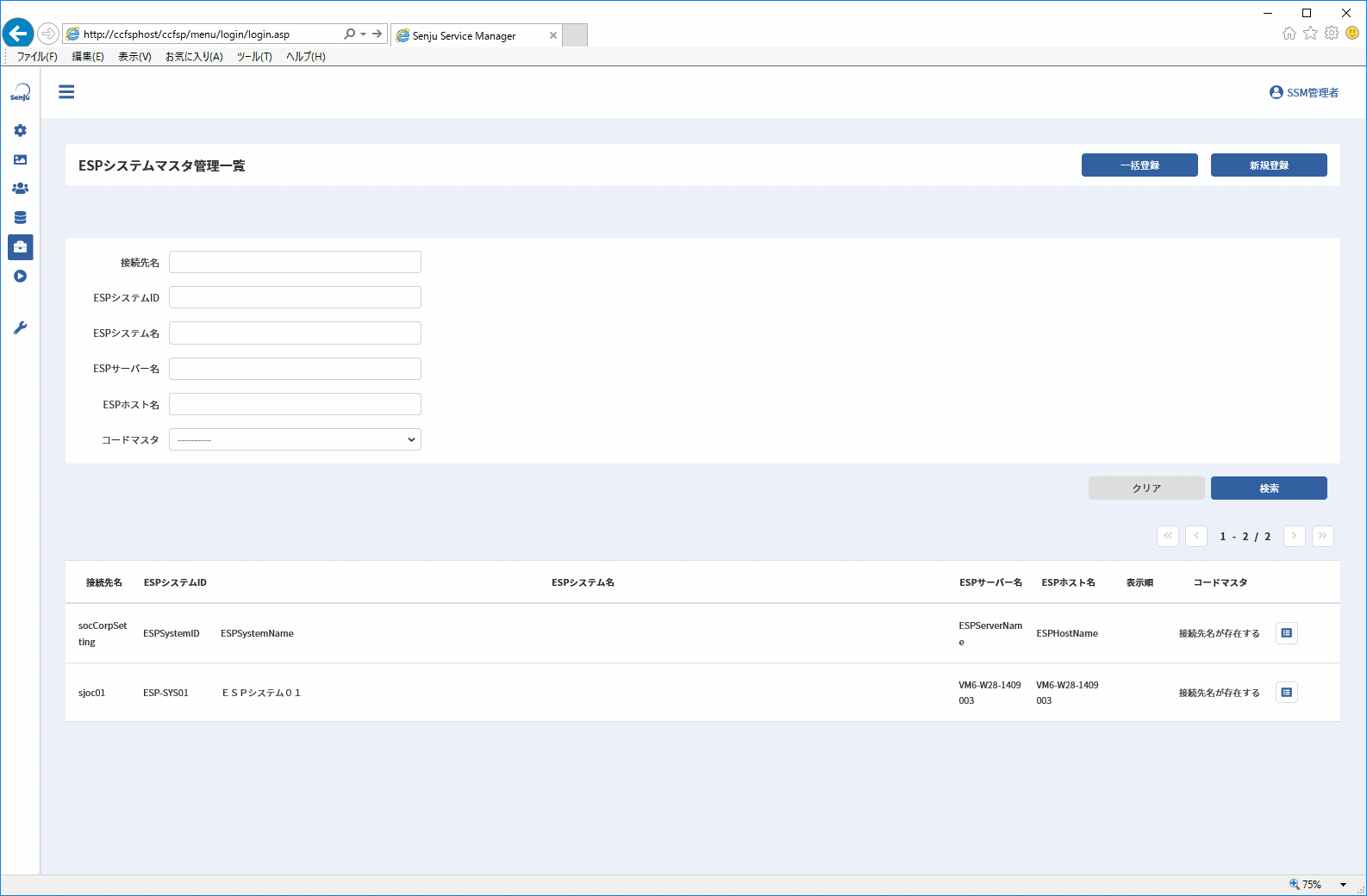Open details icon for sjoc01 row
The height and width of the screenshot is (896, 1367).
click(x=1287, y=693)
